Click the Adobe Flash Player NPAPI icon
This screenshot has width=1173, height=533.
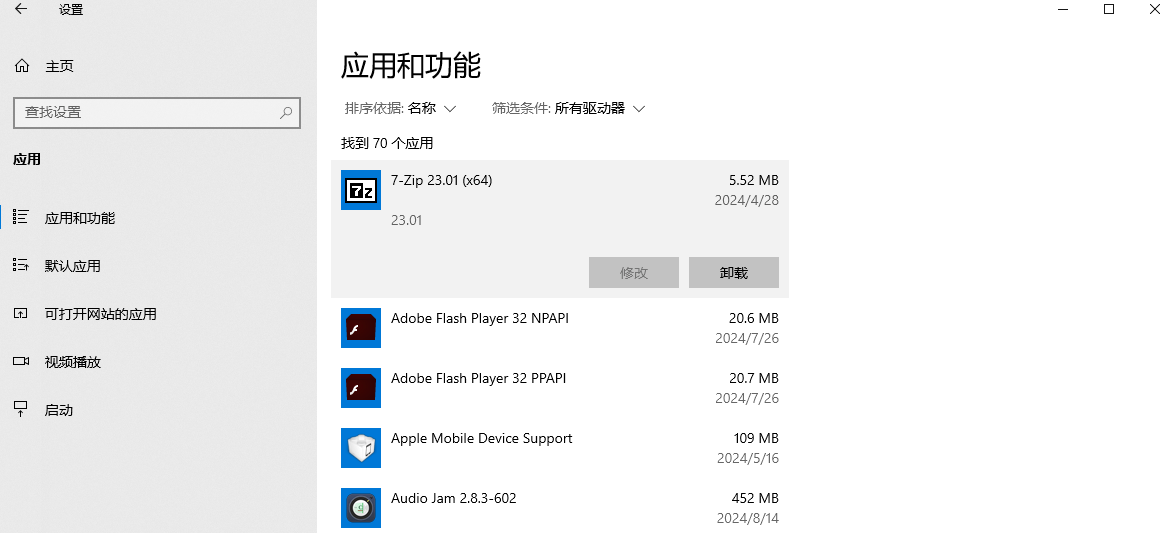tap(361, 328)
